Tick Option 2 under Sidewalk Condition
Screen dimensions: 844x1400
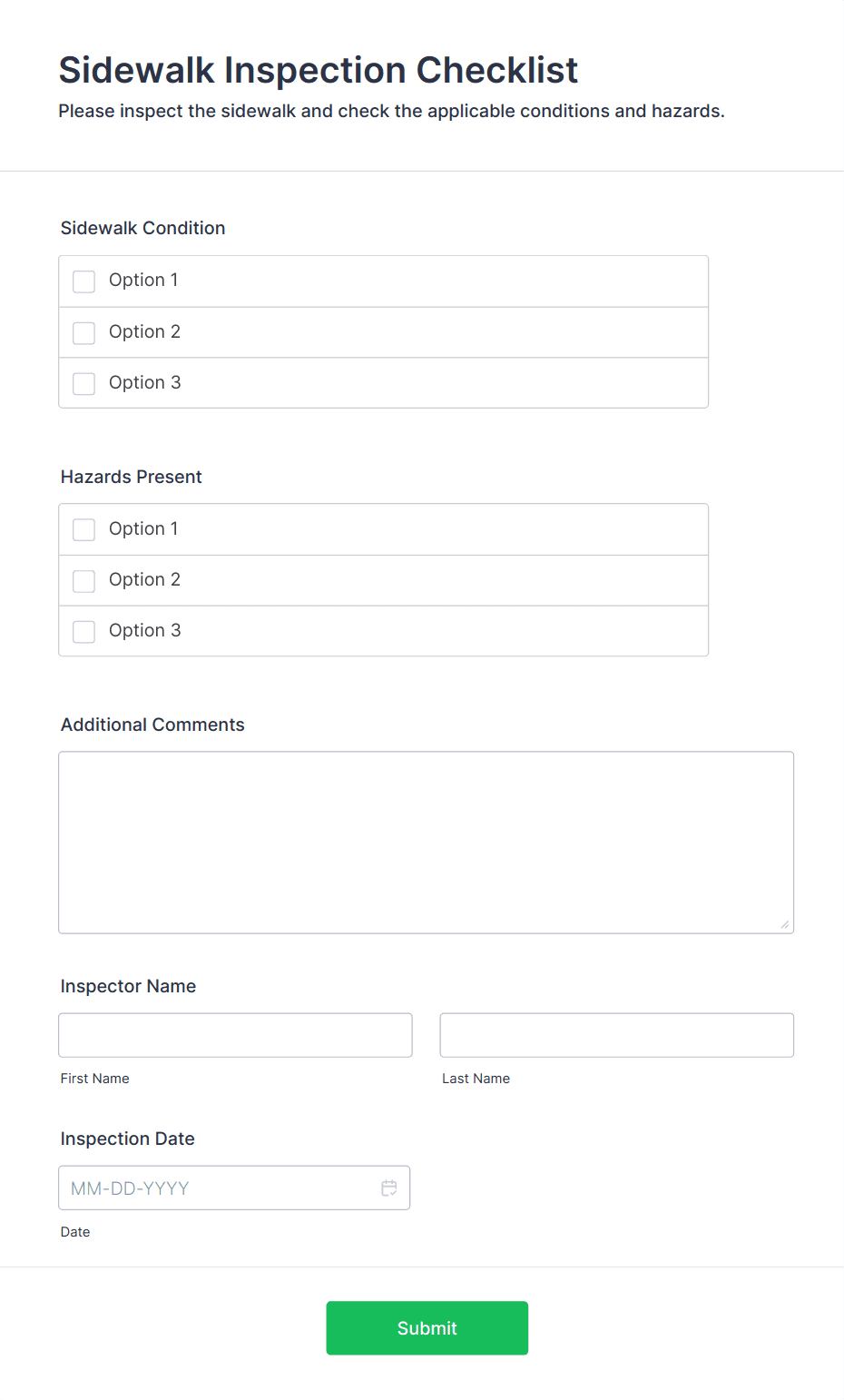[84, 333]
